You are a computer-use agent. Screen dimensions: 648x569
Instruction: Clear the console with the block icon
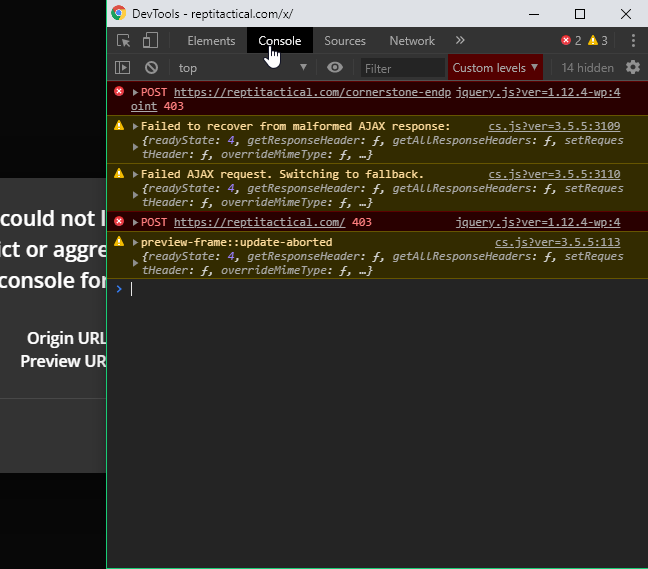(x=151, y=68)
